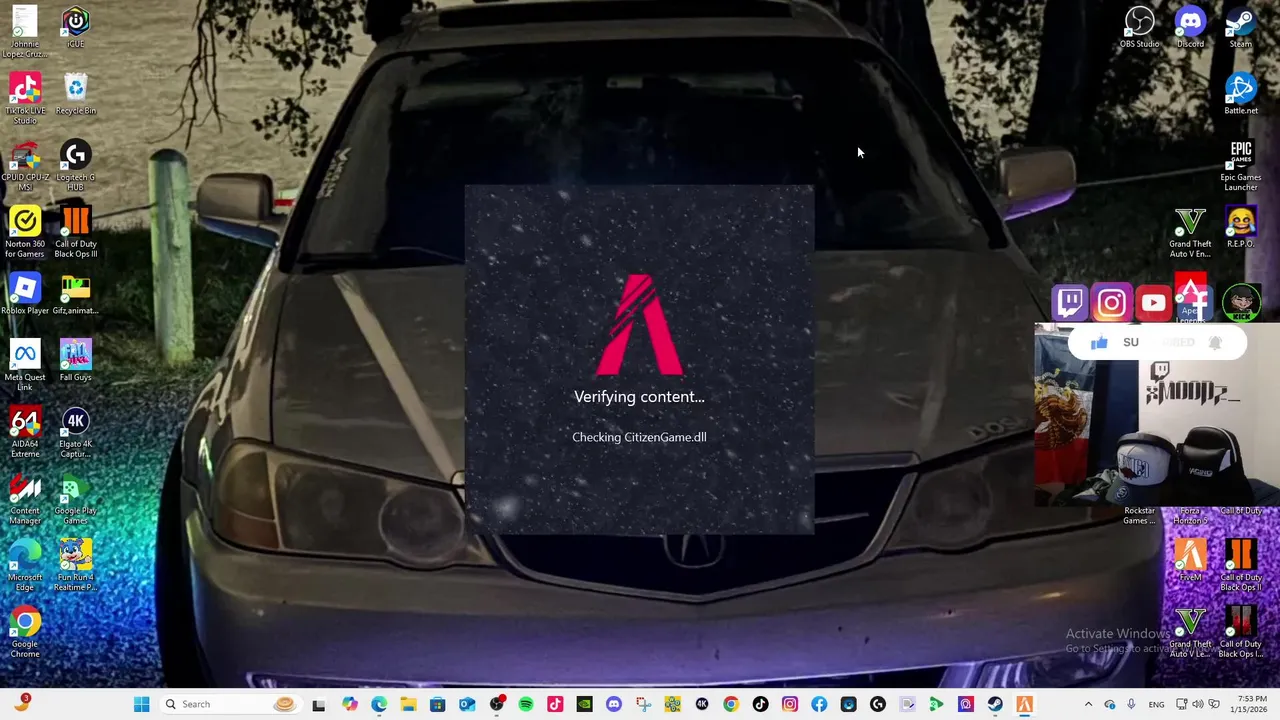Viewport: 1280px width, 720px height.
Task: Open the Johnnie Lopez Cruz document icon
Action: click(x=25, y=32)
